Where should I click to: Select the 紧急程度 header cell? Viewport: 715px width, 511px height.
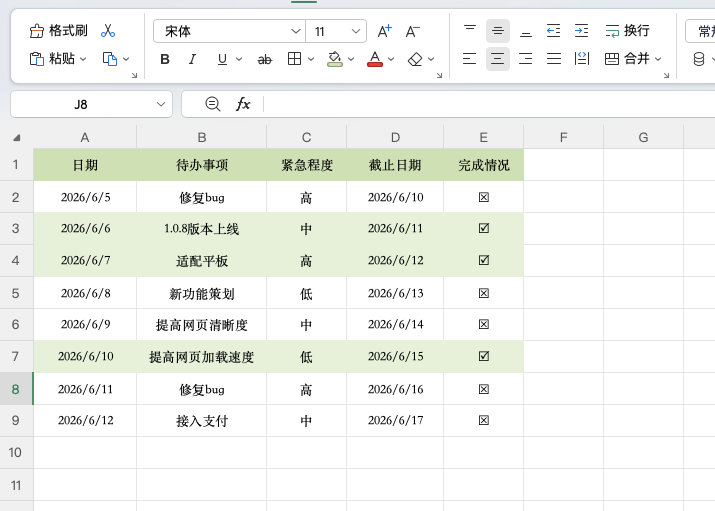[306, 165]
